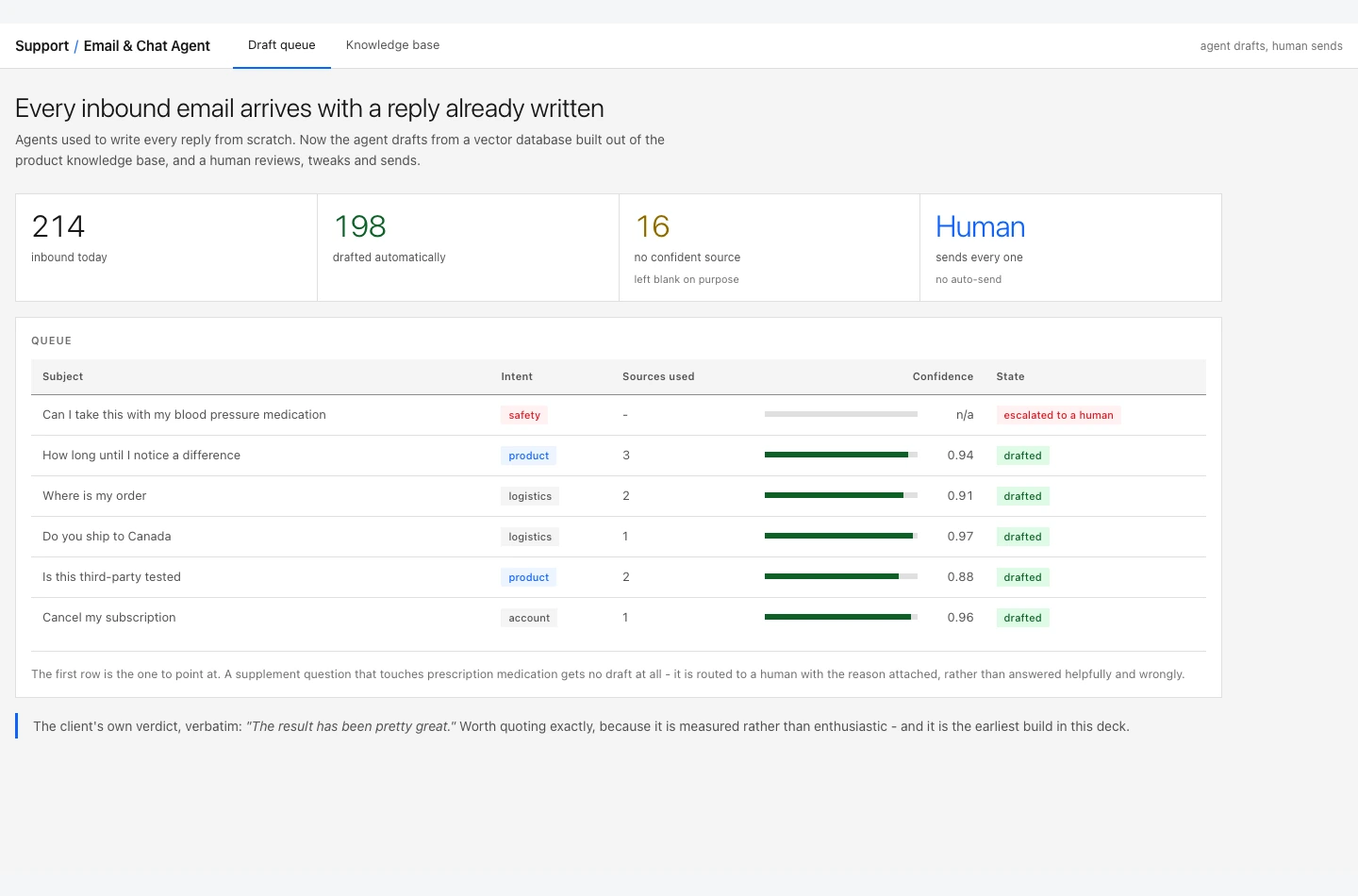Click the confidence bar for "Do you ship to Canada"
This screenshot has width=1358, height=896.
click(x=841, y=536)
